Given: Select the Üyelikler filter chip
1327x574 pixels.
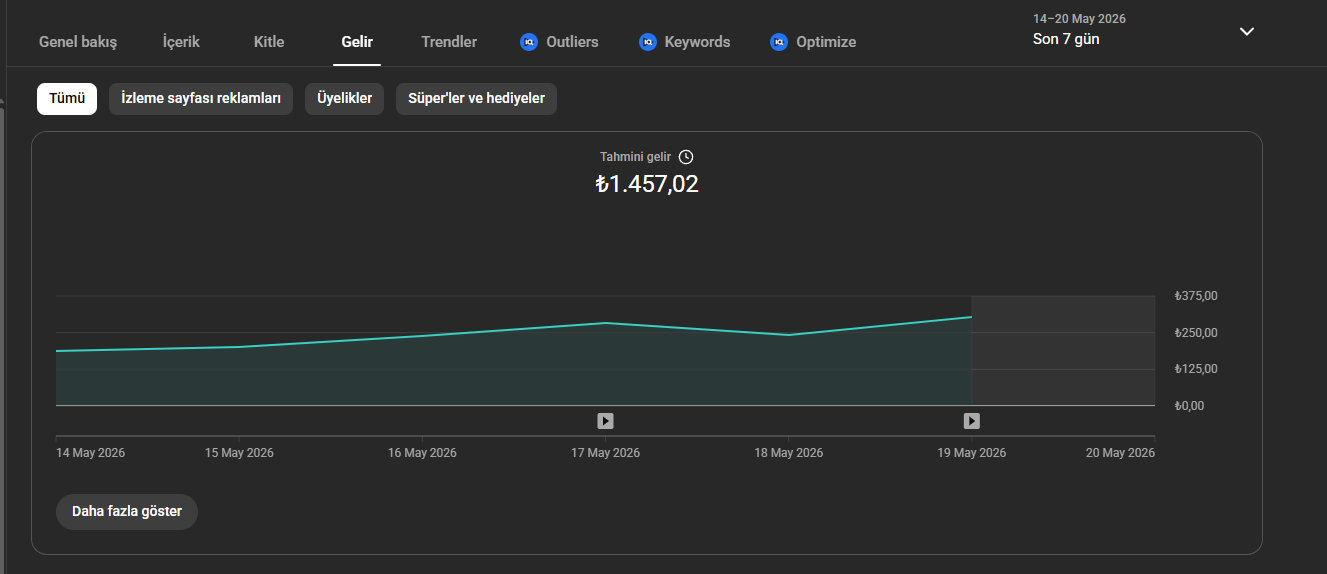Looking at the screenshot, I should [x=344, y=99].
